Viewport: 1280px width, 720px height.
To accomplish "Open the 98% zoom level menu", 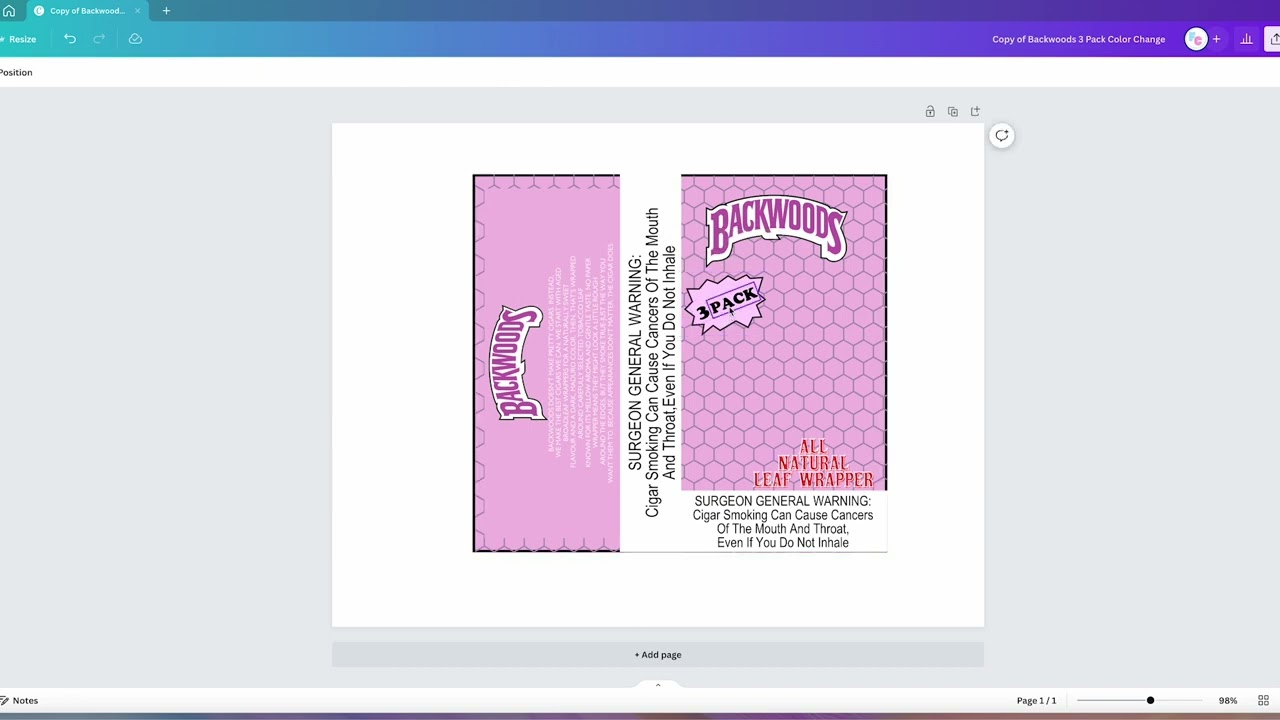I will 1227,700.
